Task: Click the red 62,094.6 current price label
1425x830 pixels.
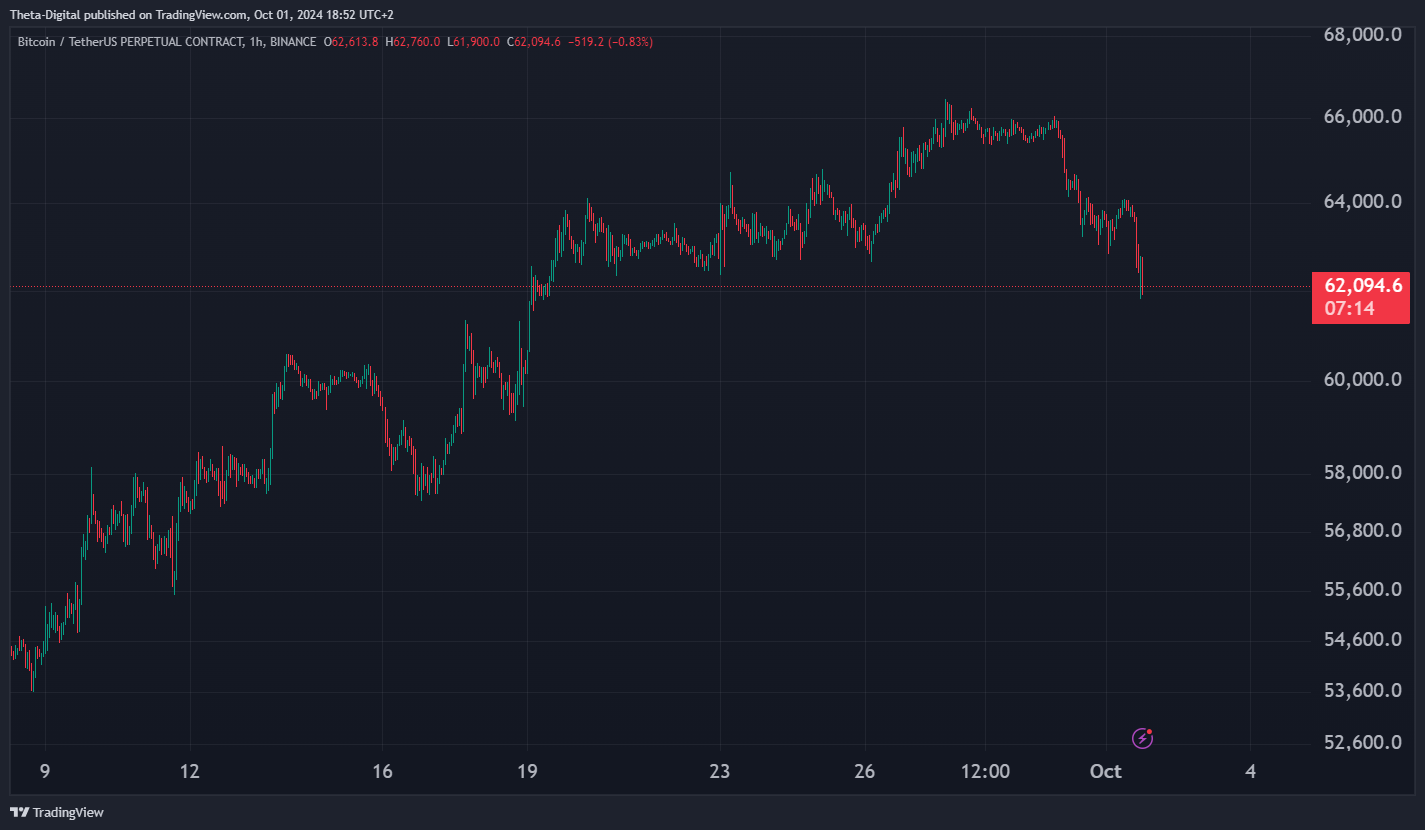Action: [1362, 286]
